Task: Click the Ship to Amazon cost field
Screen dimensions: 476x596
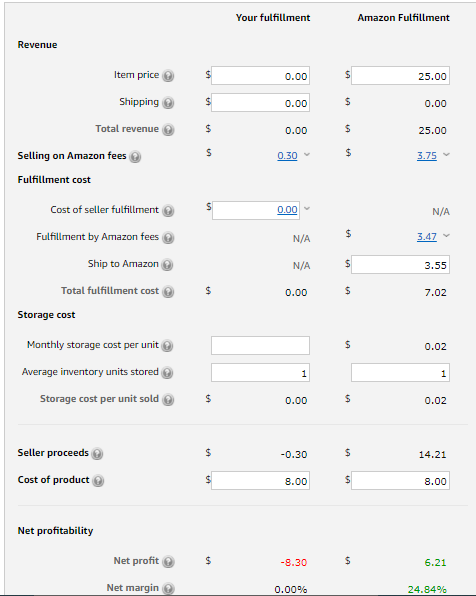Action: (x=400, y=265)
